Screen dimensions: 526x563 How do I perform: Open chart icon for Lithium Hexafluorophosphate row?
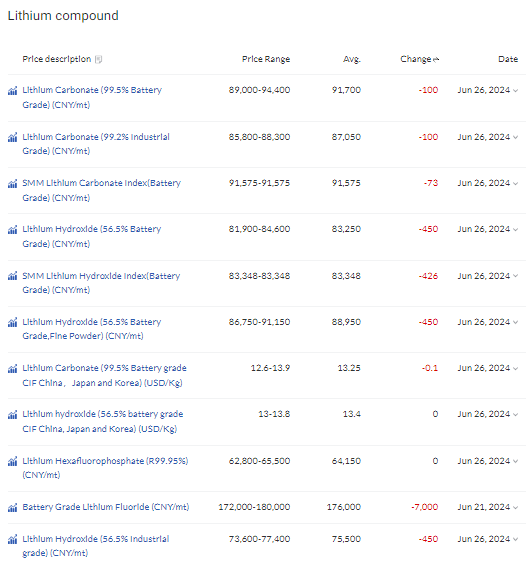[x=13, y=461]
